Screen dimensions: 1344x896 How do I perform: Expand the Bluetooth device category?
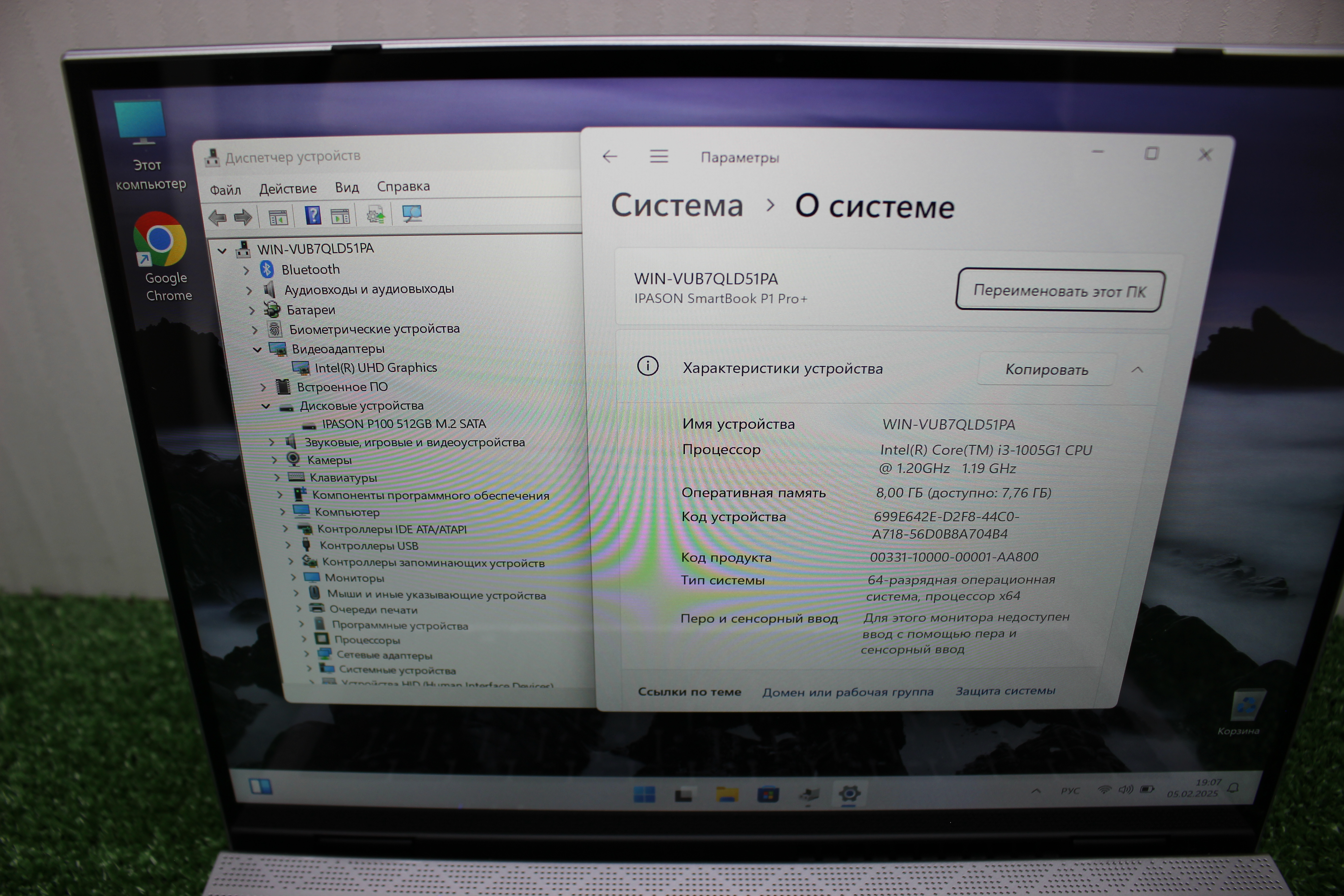(246, 270)
